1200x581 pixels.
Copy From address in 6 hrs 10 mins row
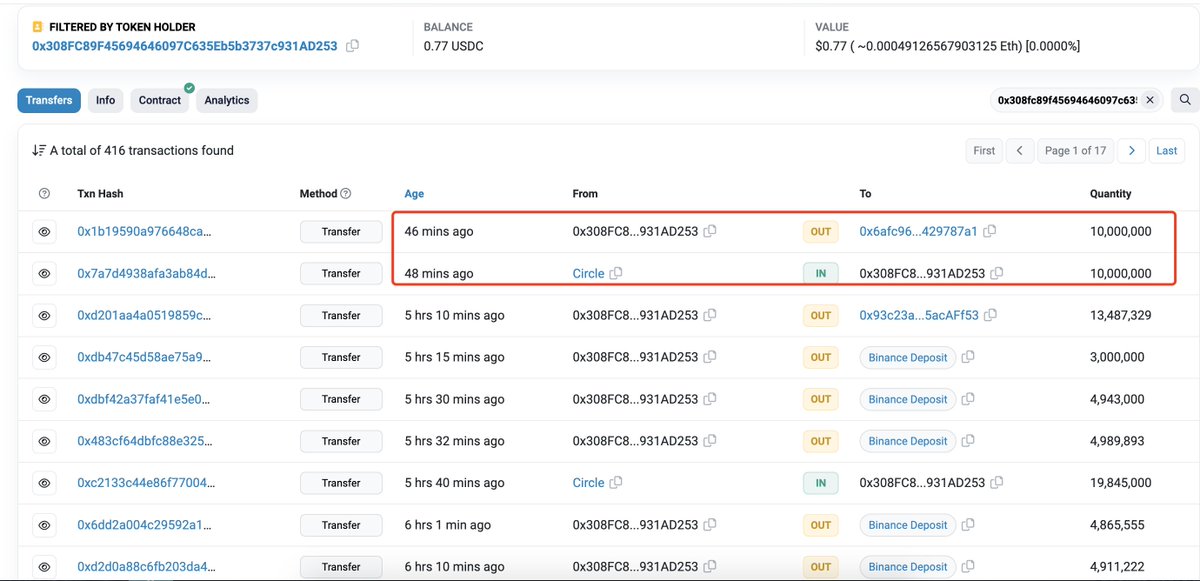click(710, 567)
